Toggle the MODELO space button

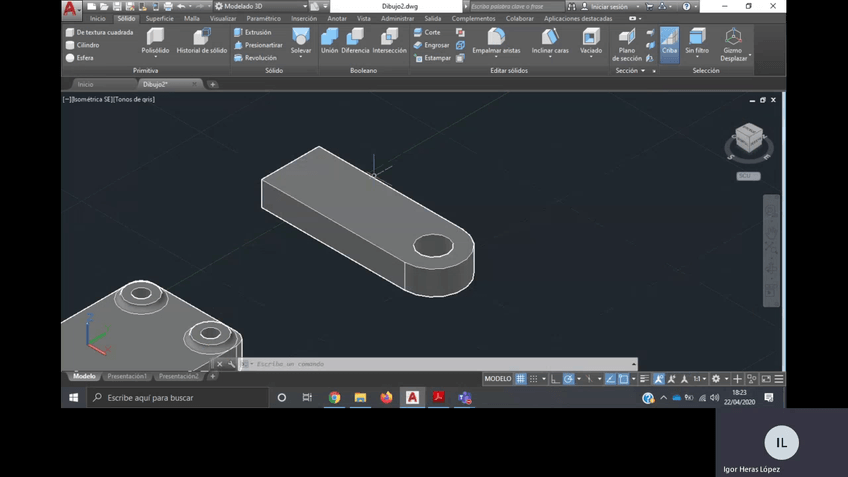(498, 379)
